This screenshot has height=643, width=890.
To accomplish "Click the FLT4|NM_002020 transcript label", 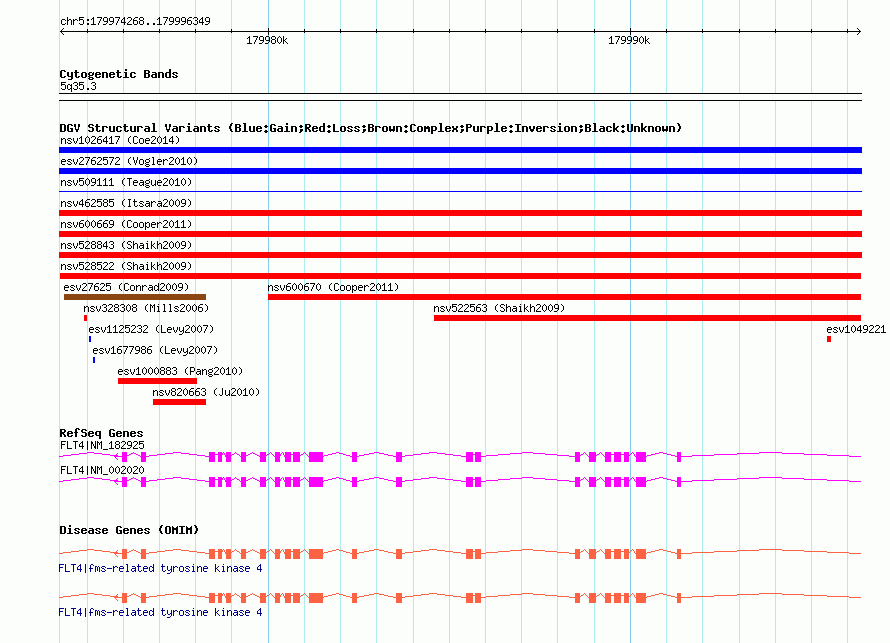I will (x=102, y=470).
